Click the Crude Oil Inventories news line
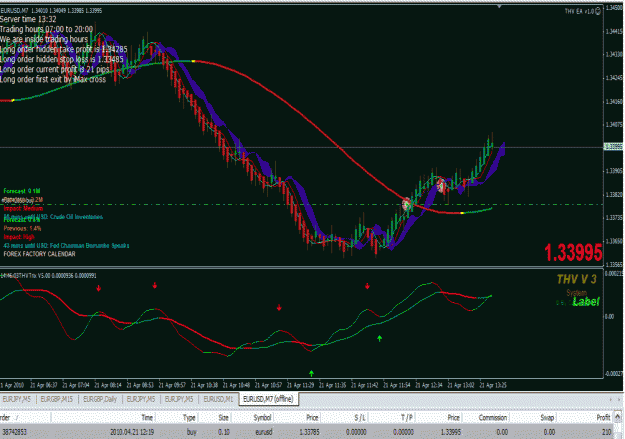625x439 pixels. 53,217
